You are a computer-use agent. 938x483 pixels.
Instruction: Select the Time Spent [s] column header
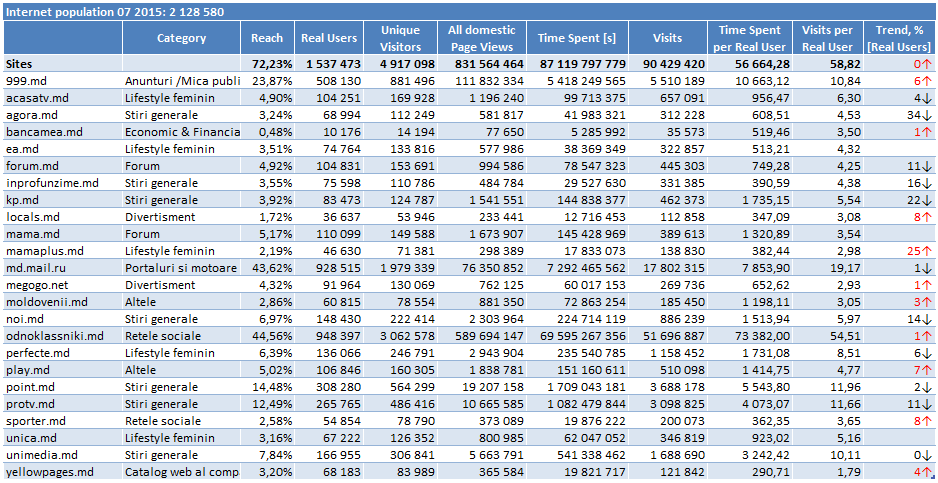click(578, 38)
